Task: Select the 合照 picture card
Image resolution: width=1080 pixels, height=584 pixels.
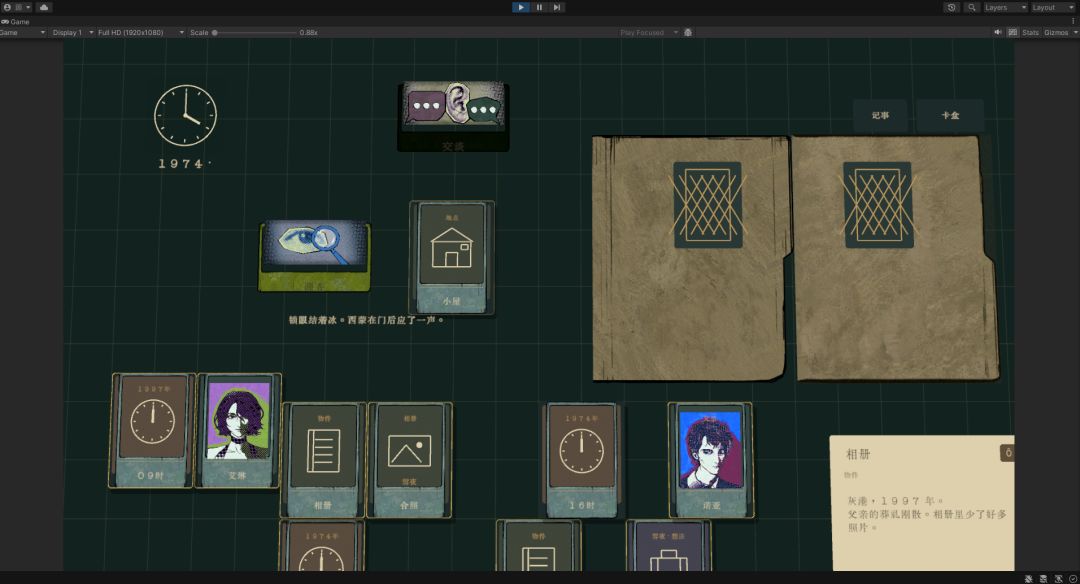Action: click(x=409, y=459)
